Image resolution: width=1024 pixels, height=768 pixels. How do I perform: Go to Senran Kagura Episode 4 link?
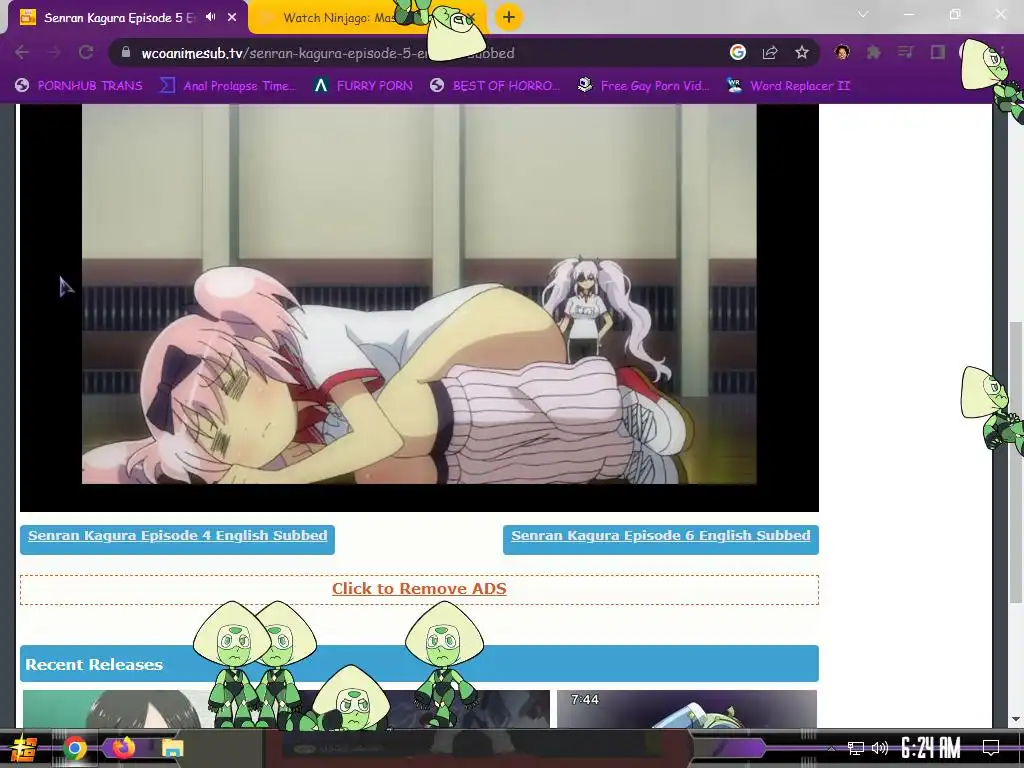click(x=178, y=536)
